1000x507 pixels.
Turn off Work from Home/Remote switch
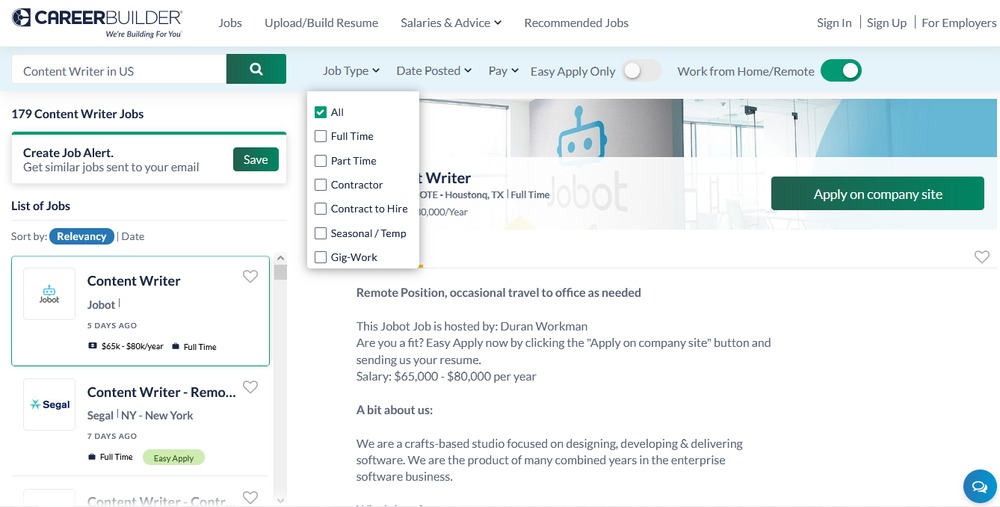pyautogui.click(x=841, y=71)
